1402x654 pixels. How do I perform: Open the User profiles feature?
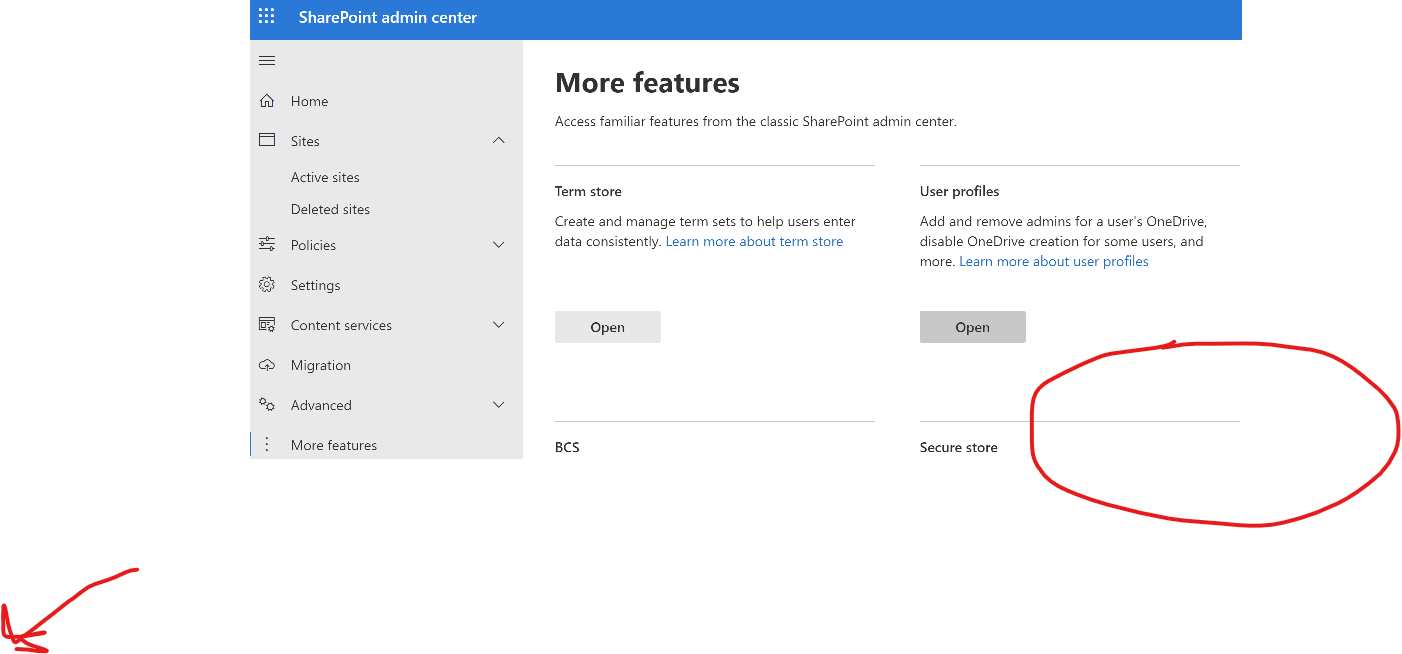(x=972, y=327)
